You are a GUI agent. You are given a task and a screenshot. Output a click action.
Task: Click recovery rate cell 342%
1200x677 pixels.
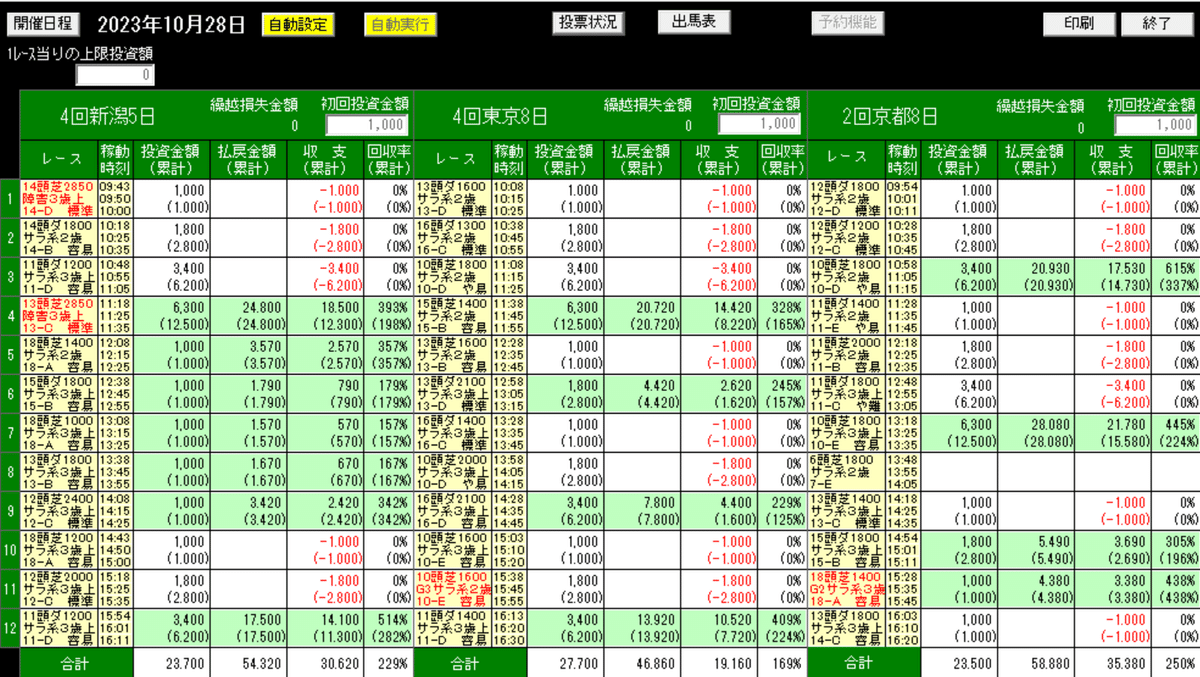388,511
